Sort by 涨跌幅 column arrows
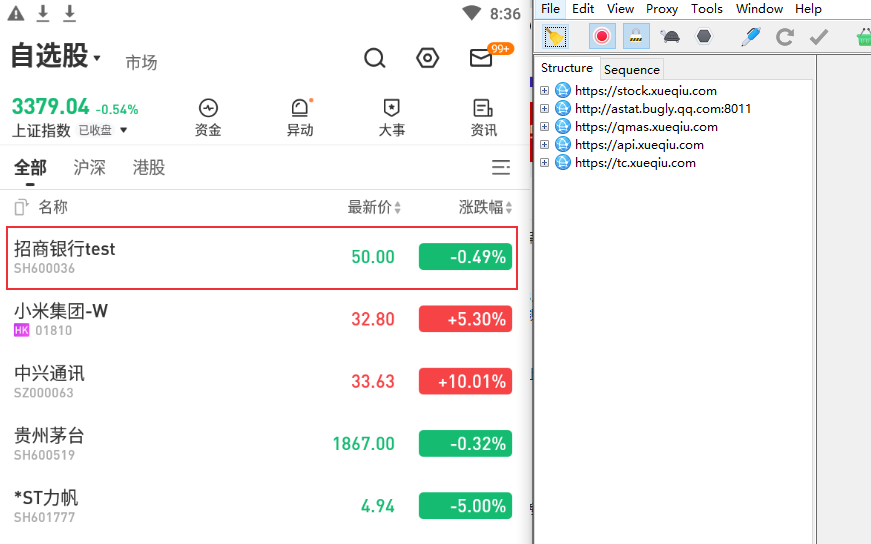 click(x=509, y=208)
